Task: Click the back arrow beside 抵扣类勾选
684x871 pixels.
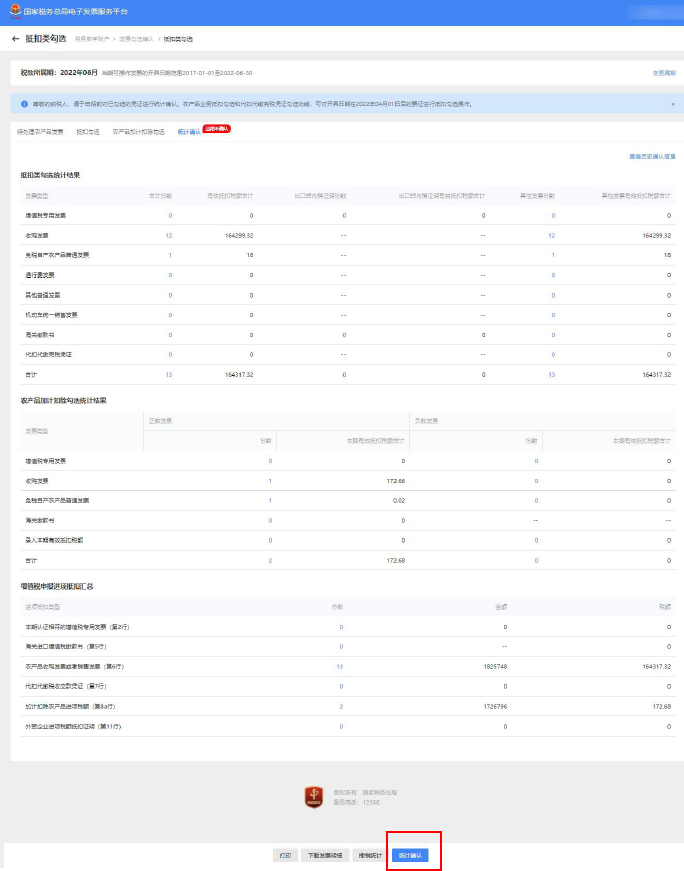Action: [15, 39]
